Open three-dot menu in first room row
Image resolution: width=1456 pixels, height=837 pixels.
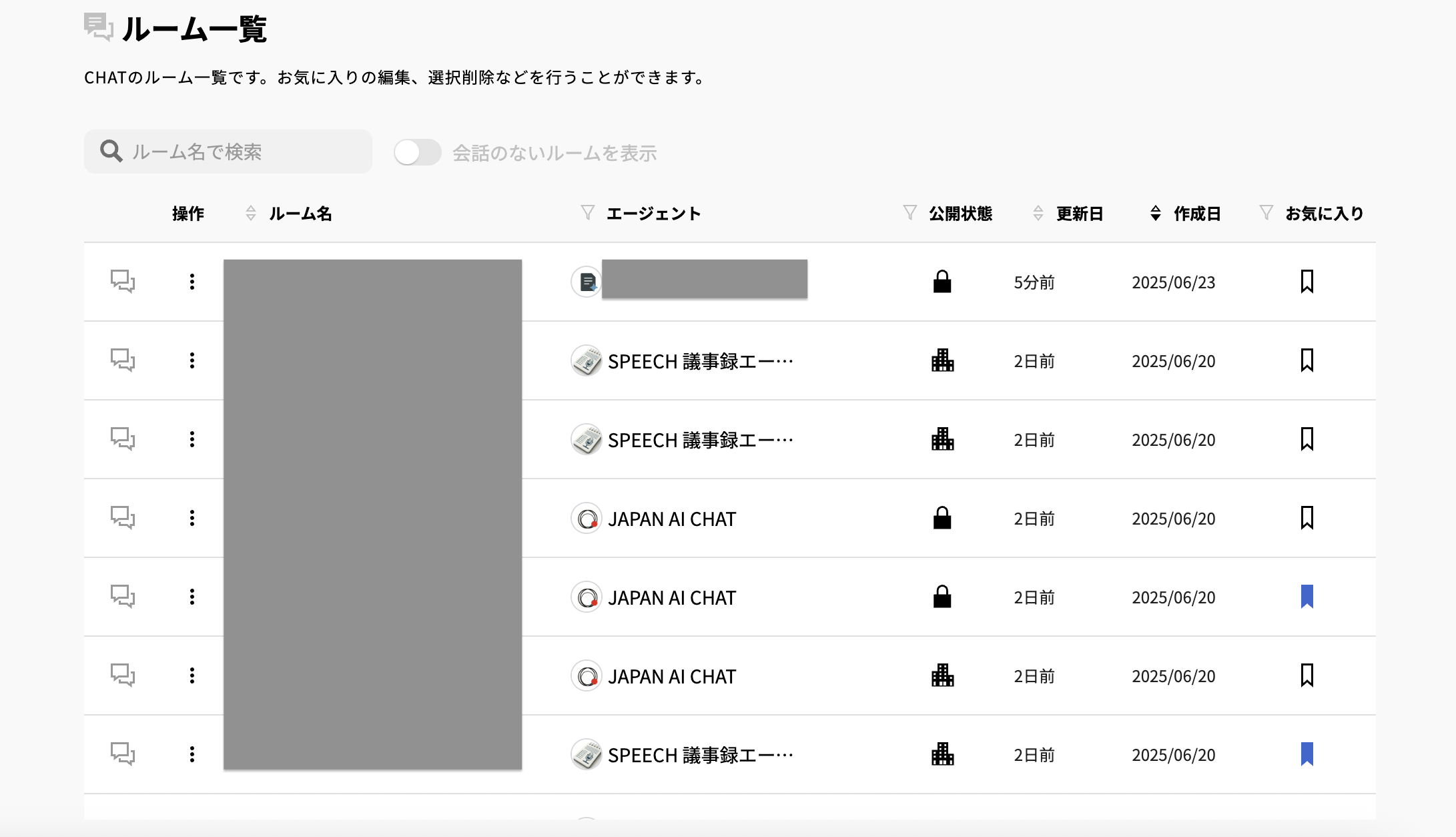click(192, 282)
